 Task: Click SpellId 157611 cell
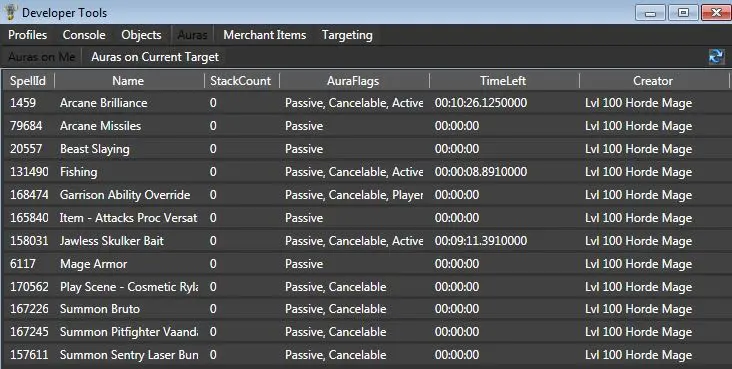[x=29, y=355]
